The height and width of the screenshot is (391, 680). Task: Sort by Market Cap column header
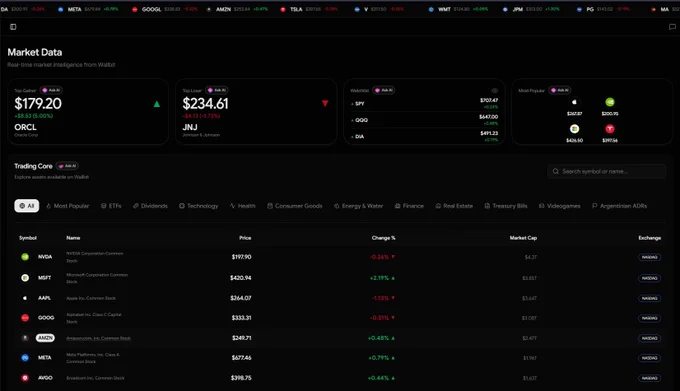click(x=523, y=238)
